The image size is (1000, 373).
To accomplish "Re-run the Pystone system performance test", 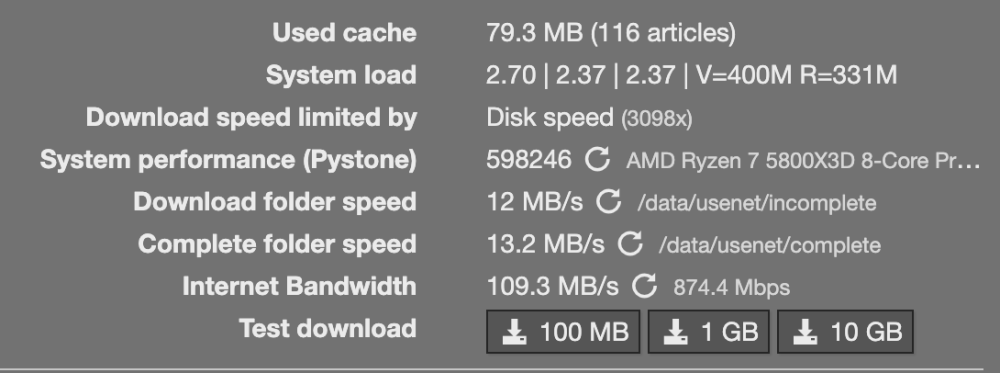I will pos(598,159).
